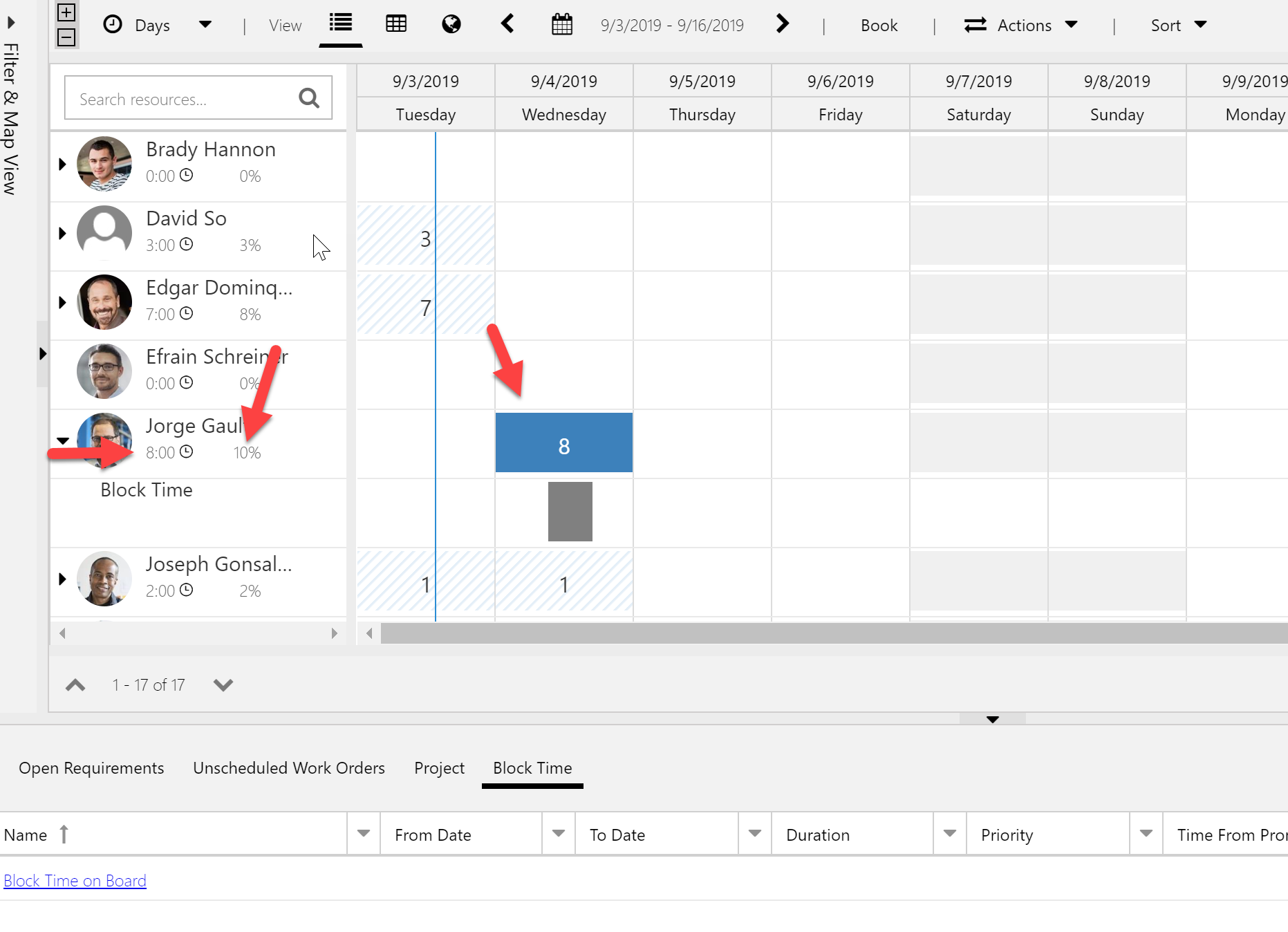Open the Block Time on Board link
This screenshot has width=1288, height=932.
(75, 880)
